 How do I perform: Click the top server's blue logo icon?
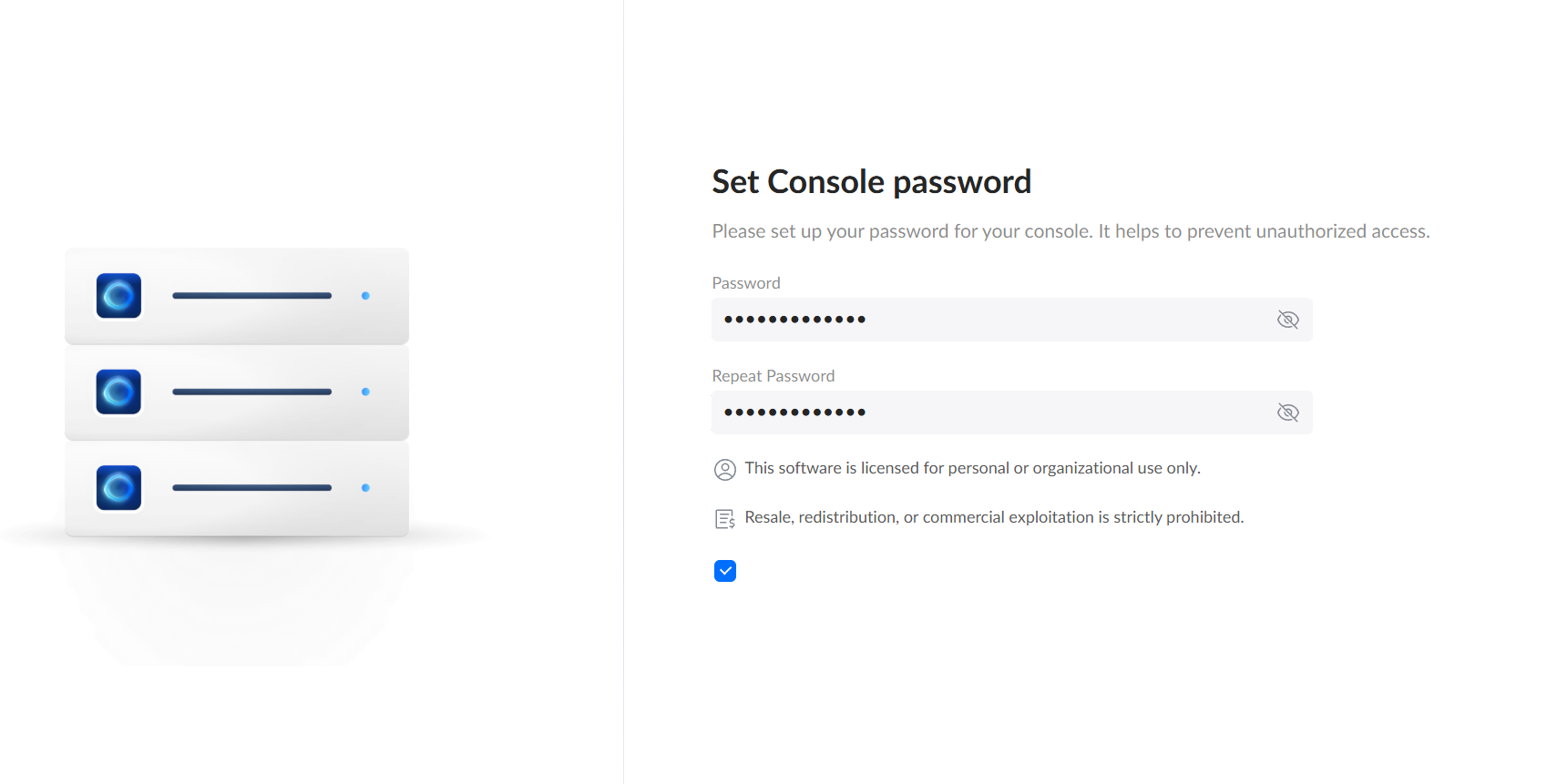119,296
